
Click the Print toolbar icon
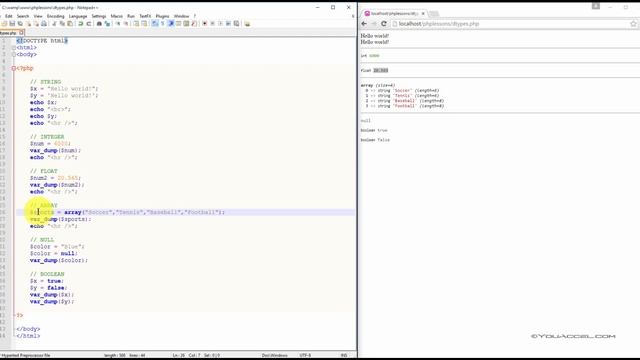click(44, 24)
